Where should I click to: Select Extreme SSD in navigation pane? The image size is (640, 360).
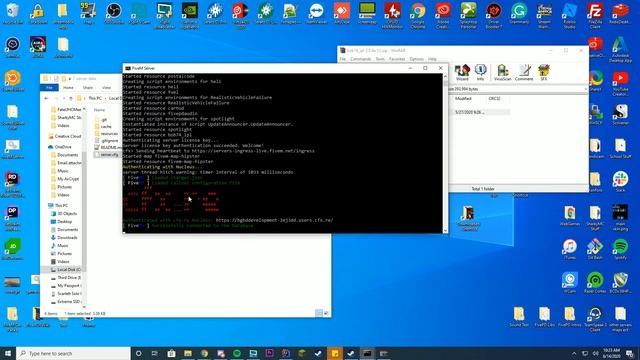66,302
